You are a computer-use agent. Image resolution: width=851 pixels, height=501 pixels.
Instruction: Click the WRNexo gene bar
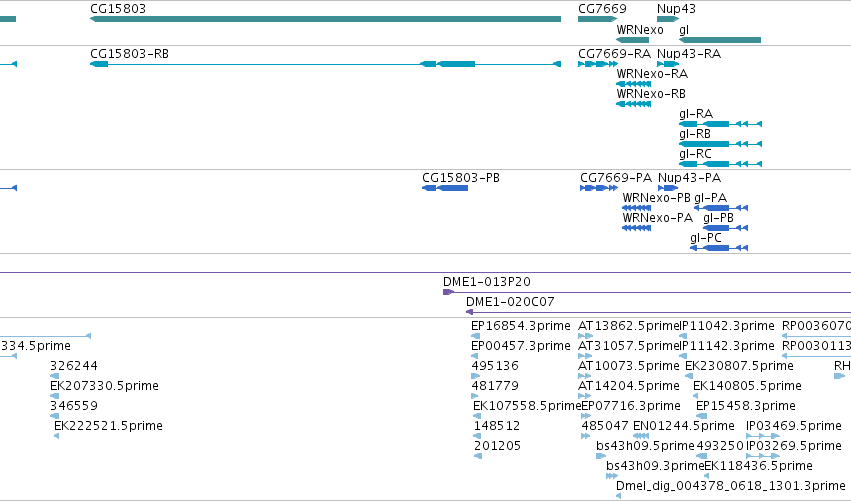(633, 40)
